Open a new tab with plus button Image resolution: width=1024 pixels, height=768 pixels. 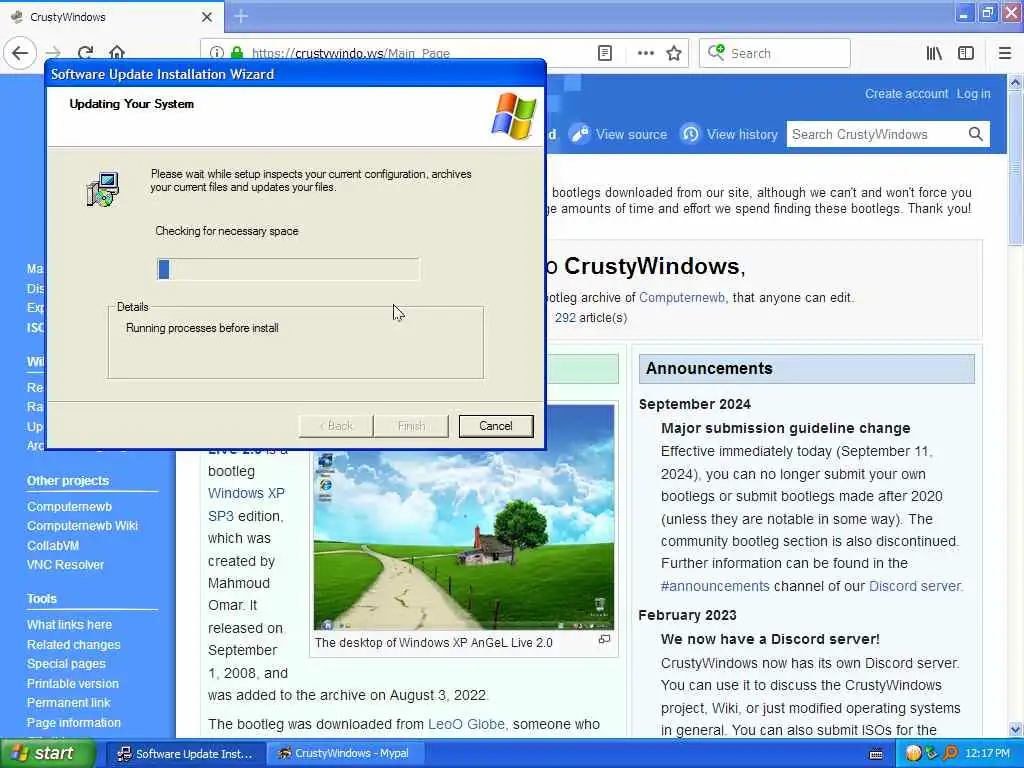[x=241, y=16]
